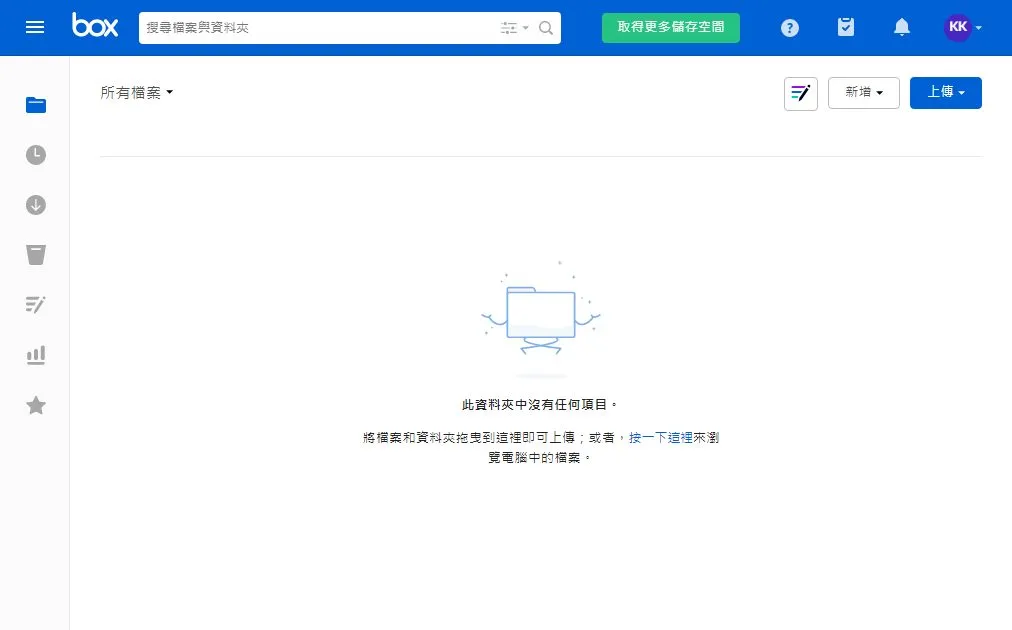Open the hamburger navigation menu
Viewport: 1012px width, 630px height.
pyautogui.click(x=35, y=27)
